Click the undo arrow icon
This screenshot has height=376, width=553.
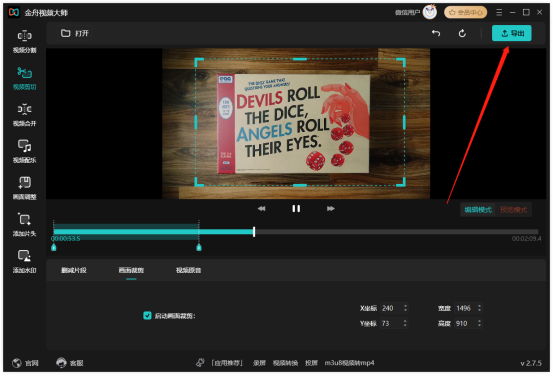click(436, 33)
